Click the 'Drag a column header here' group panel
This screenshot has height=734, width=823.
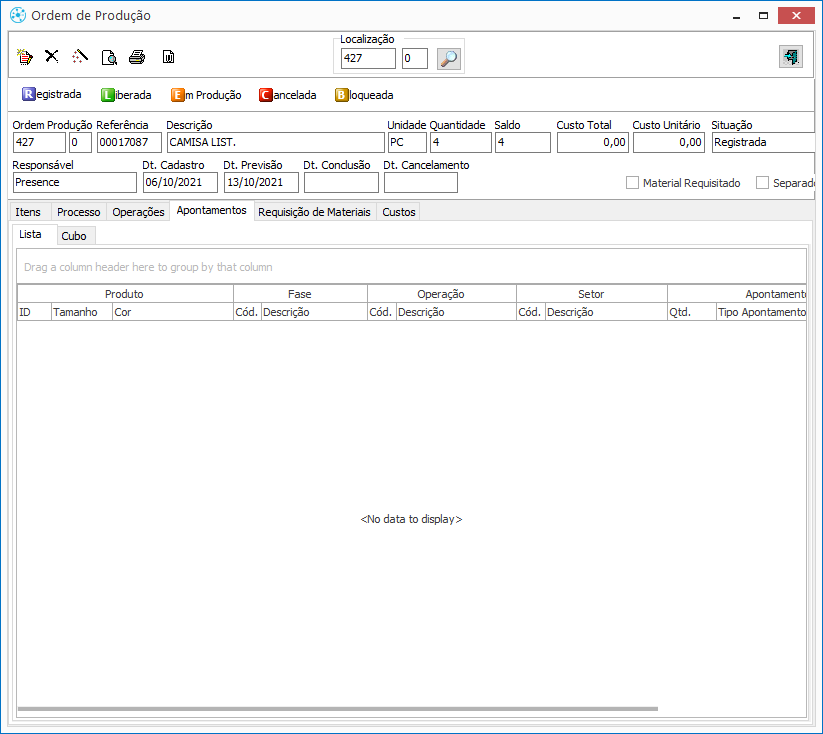tap(412, 267)
